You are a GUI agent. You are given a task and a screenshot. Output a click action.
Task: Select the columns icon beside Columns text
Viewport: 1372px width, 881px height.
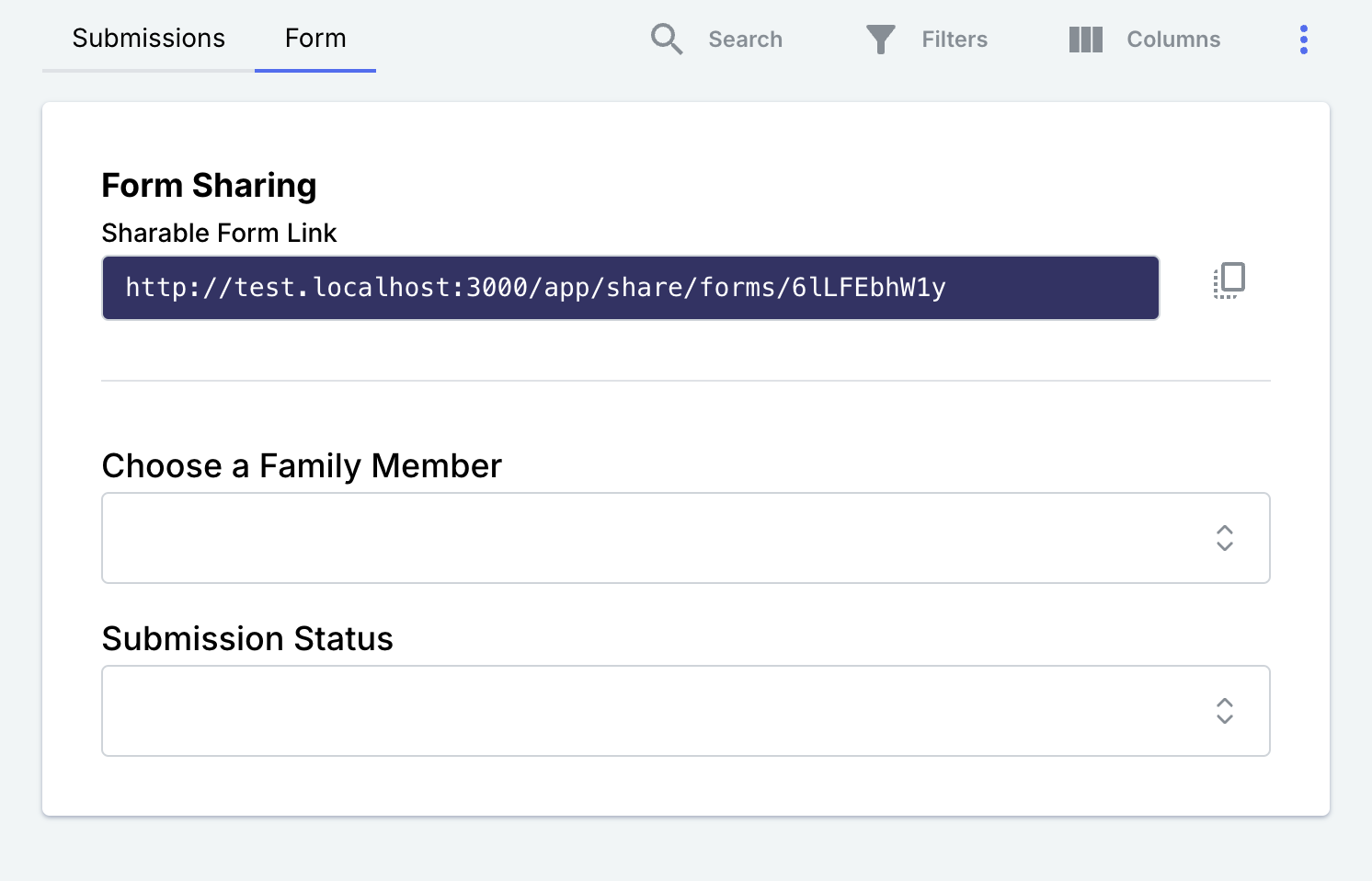click(x=1085, y=40)
